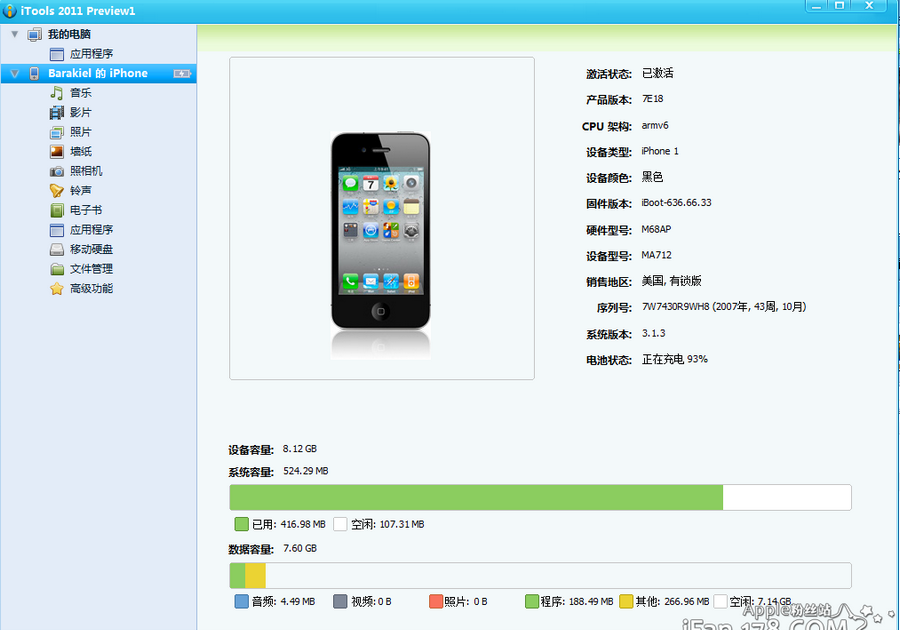
Task: Click the apps icon beside iPhone 应用程序
Action: [x=56, y=230]
